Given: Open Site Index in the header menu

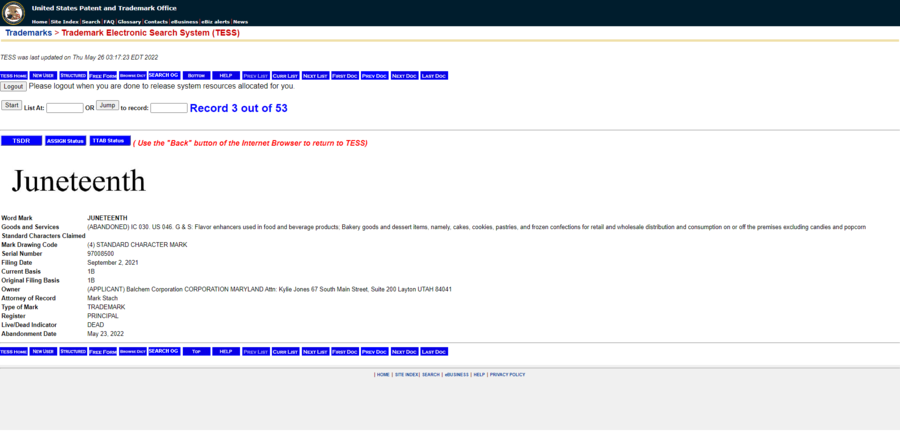Looking at the screenshot, I should pos(65,22).
